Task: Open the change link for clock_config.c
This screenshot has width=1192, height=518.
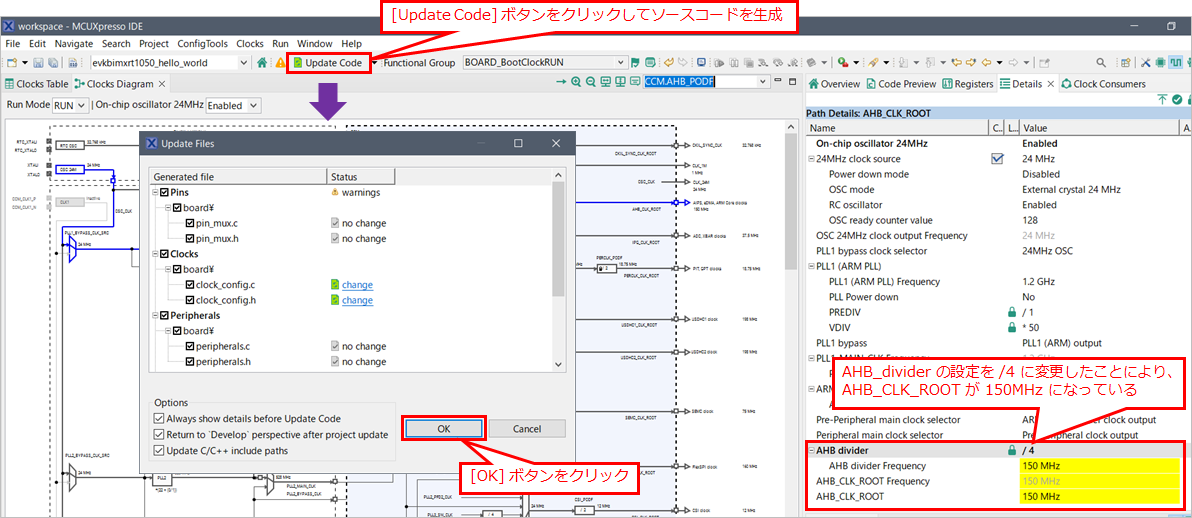Action: click(357, 285)
